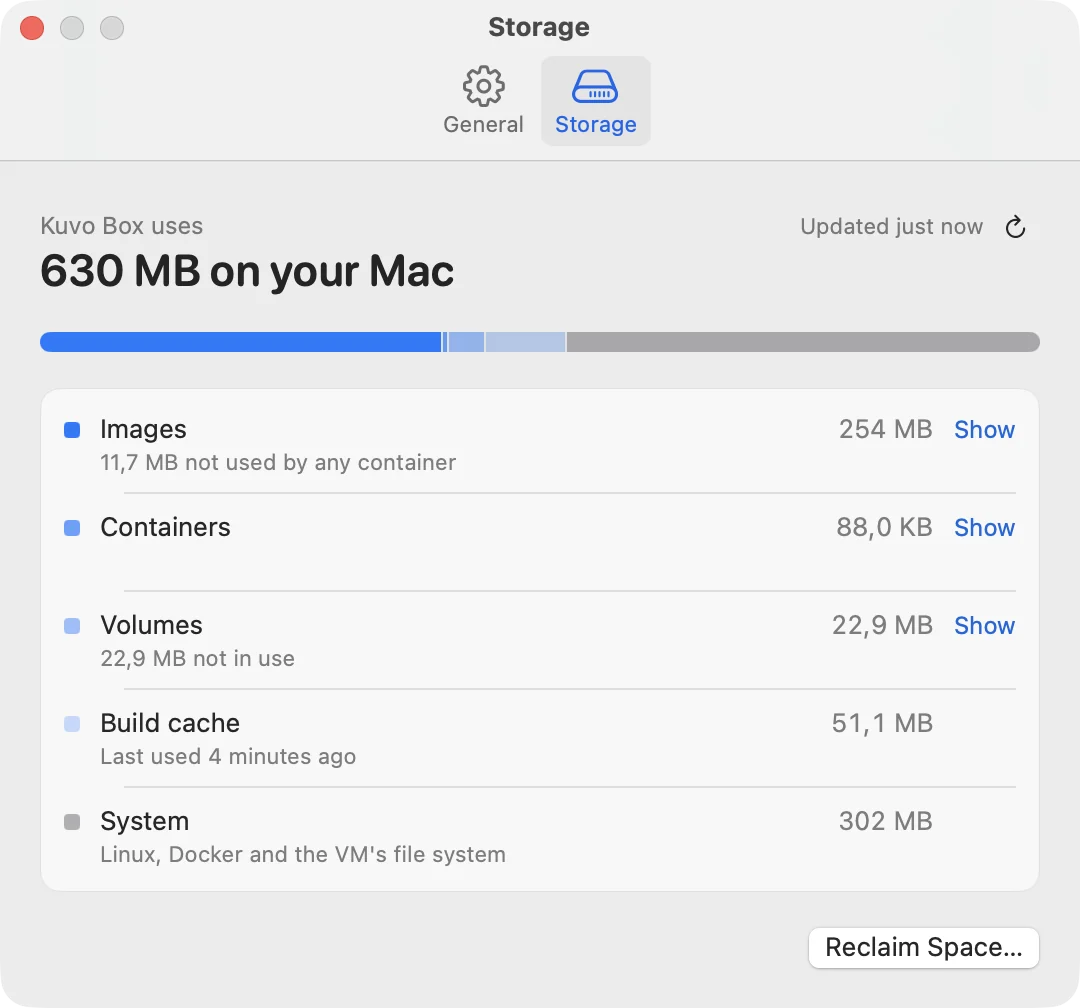Click the Volumes segment of usage bar
The image size is (1080, 1008).
tap(466, 342)
